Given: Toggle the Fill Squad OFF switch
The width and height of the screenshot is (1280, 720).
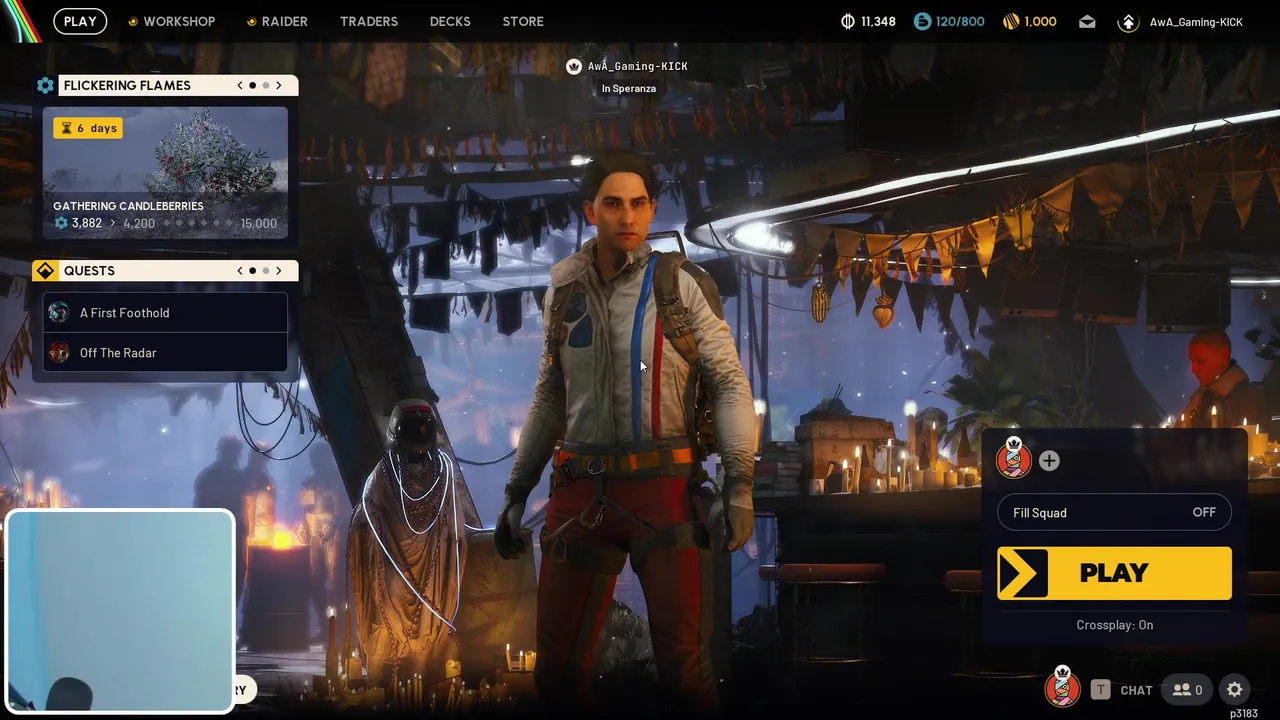Looking at the screenshot, I should point(1114,513).
